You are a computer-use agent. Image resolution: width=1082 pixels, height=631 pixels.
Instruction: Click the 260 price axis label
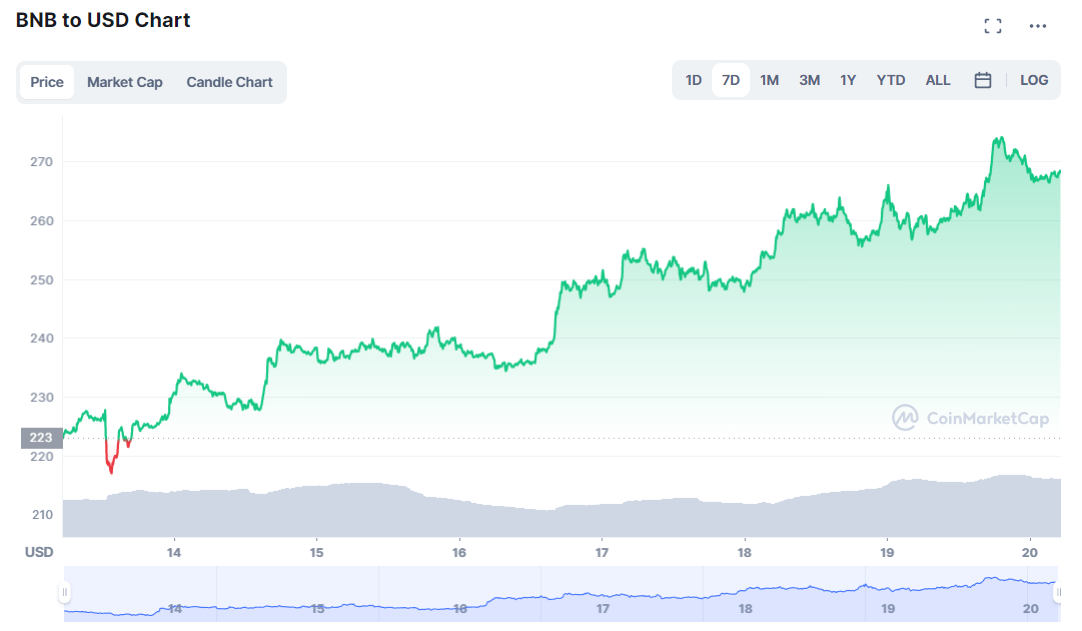(x=41, y=221)
